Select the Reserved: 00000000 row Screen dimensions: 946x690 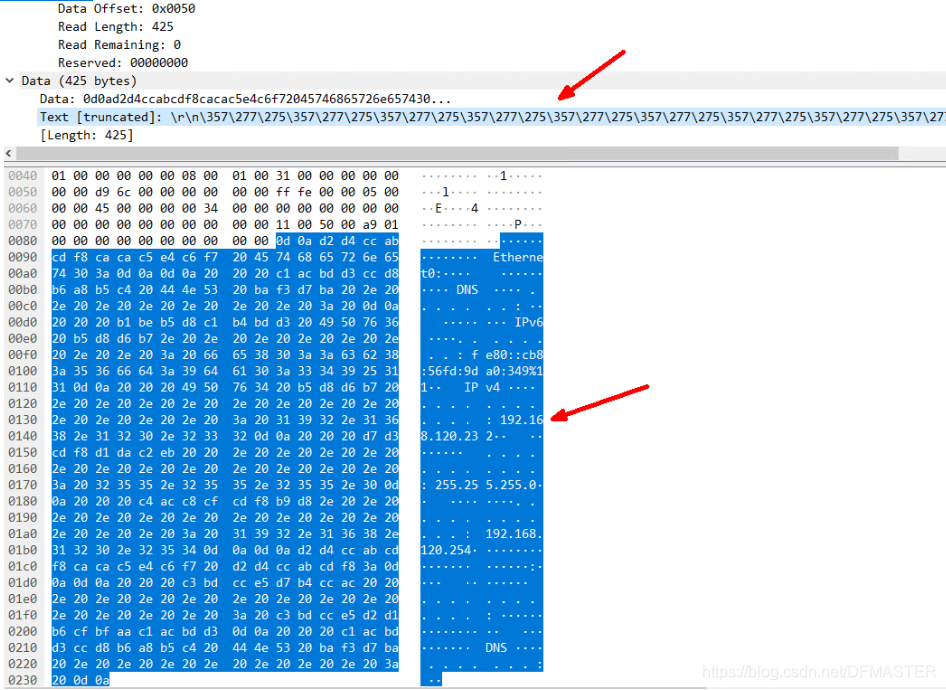click(x=122, y=63)
